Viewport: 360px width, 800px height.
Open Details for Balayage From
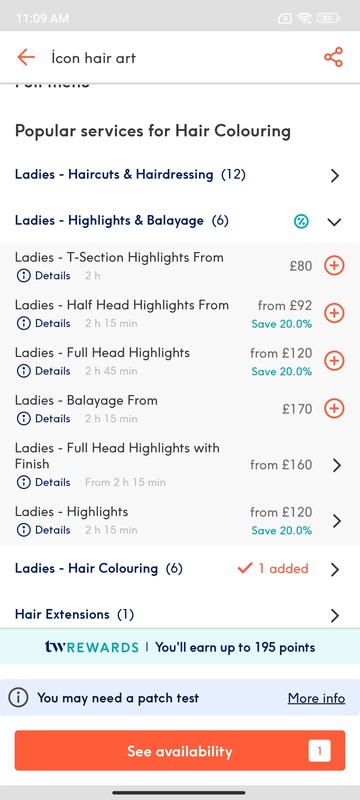tap(43, 419)
